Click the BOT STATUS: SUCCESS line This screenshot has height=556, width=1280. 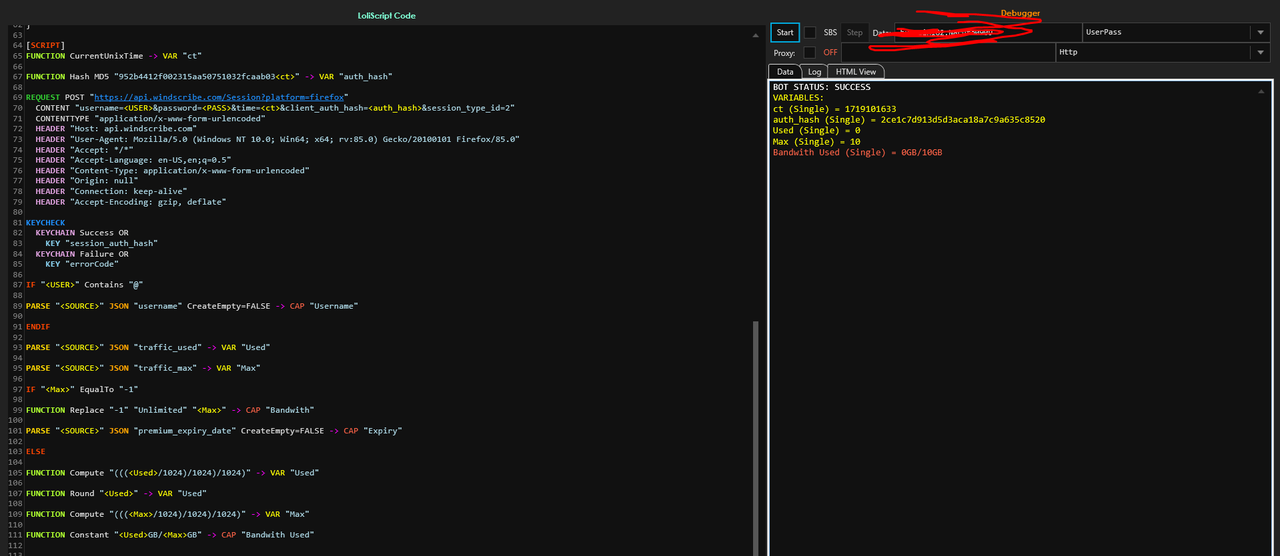pos(821,87)
